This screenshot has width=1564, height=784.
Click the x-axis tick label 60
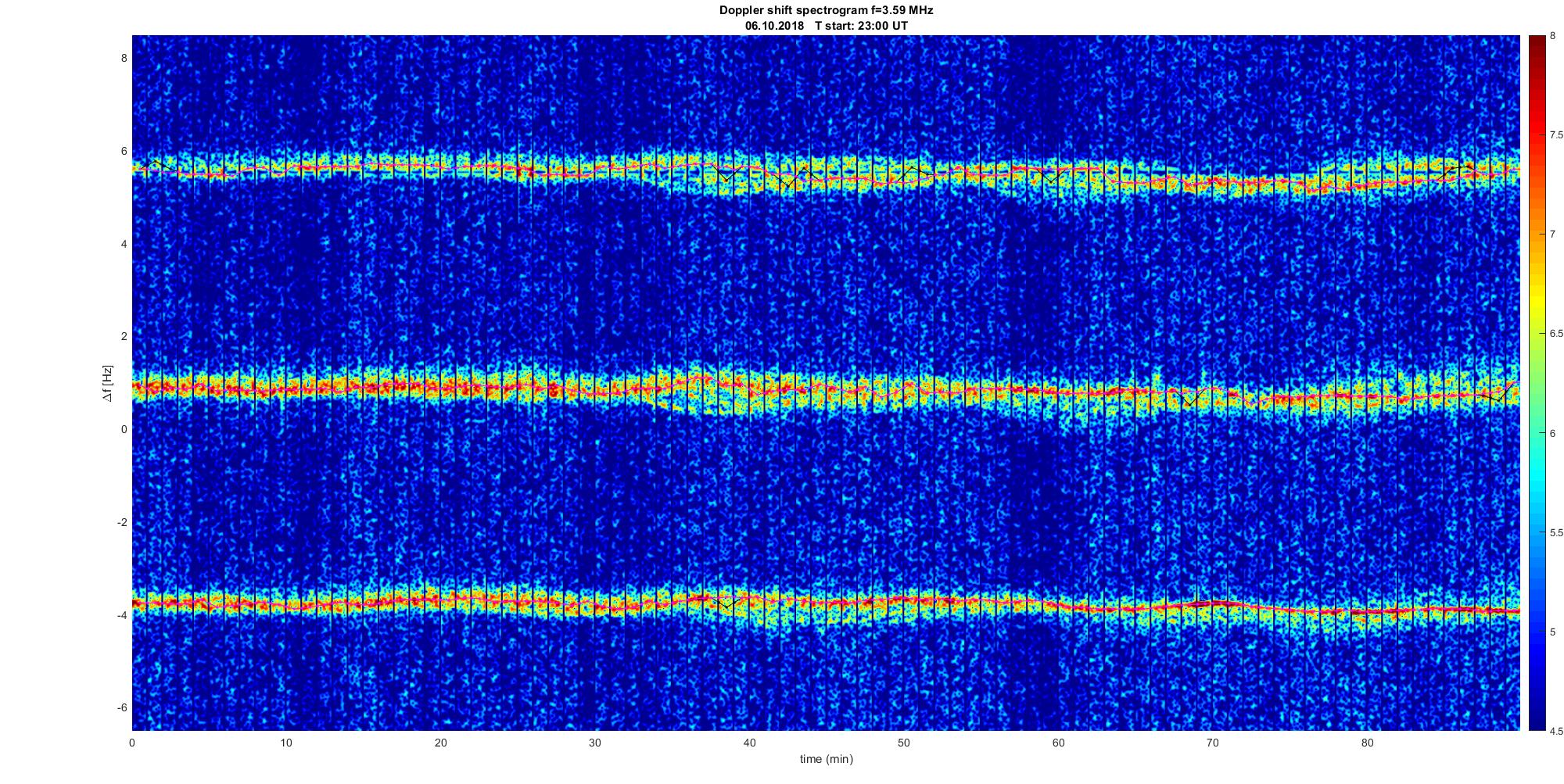(1058, 743)
